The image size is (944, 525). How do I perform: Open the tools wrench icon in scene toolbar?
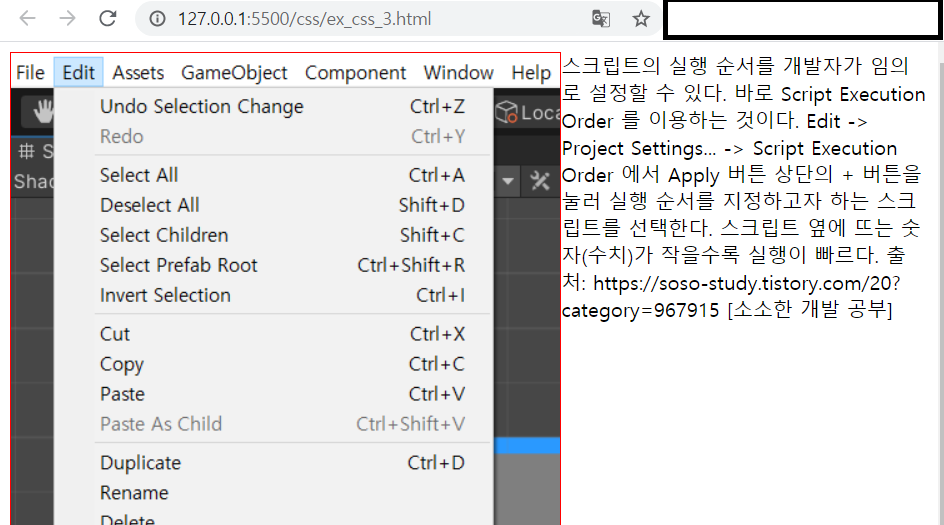pyautogui.click(x=540, y=181)
